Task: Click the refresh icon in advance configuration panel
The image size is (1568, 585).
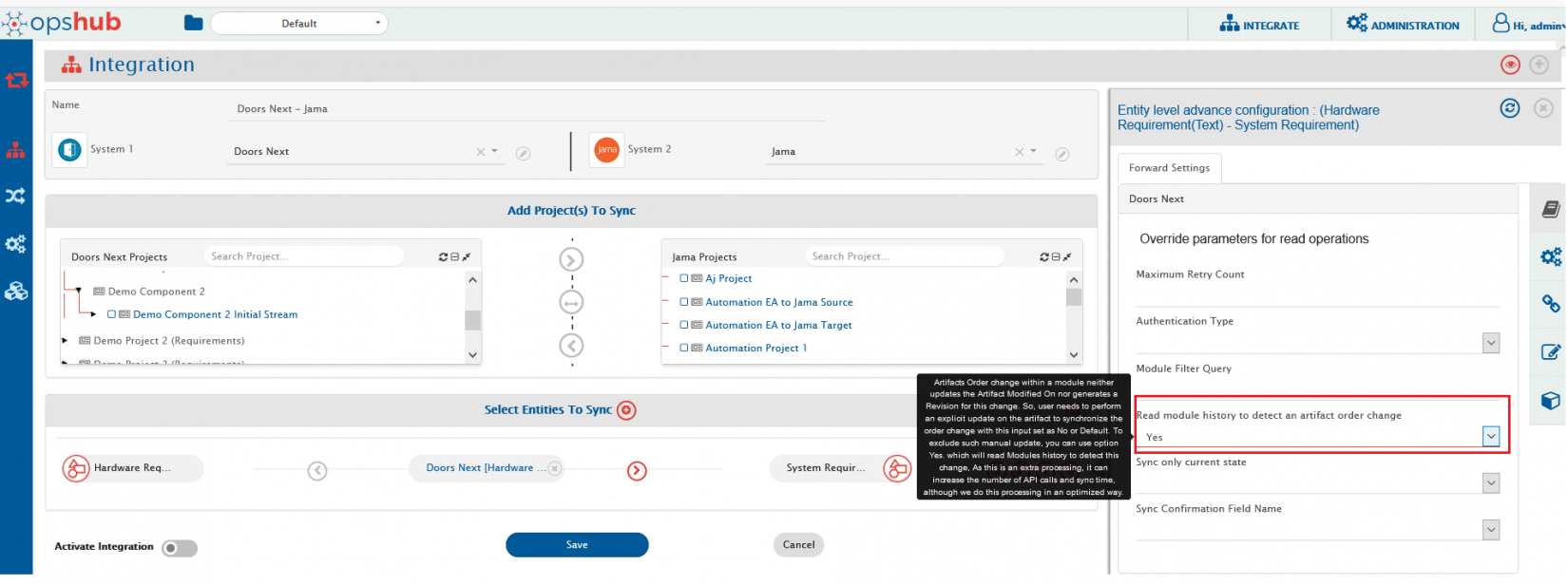Action: tap(1509, 108)
